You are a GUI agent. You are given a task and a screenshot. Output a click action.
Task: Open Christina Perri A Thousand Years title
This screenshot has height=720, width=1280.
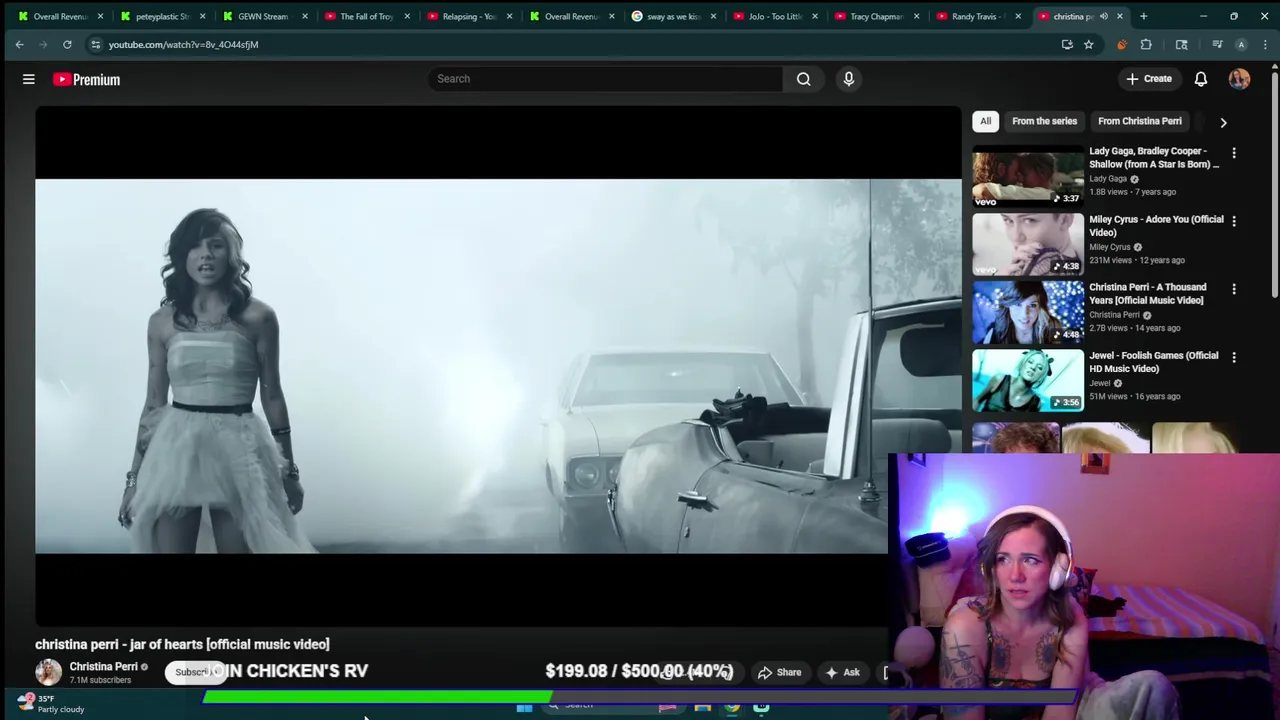[1148, 294]
